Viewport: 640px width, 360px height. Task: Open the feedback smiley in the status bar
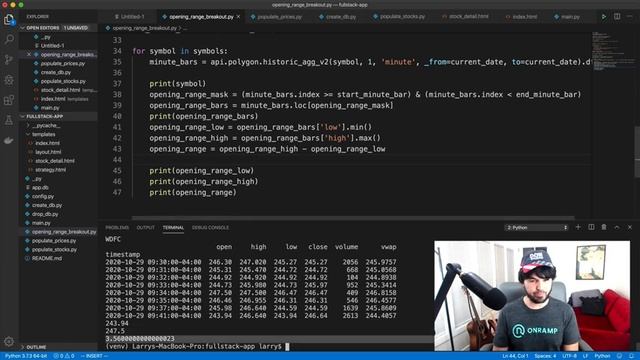tap(619, 356)
